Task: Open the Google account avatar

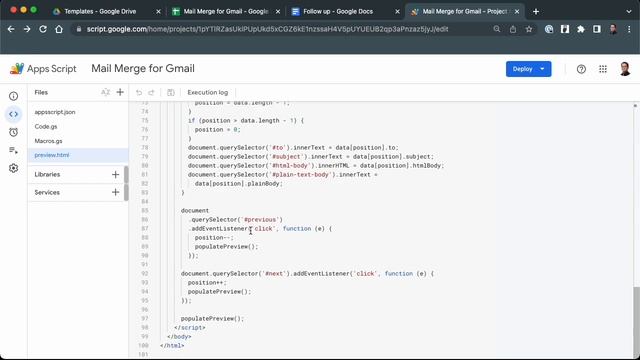Action: (x=625, y=69)
